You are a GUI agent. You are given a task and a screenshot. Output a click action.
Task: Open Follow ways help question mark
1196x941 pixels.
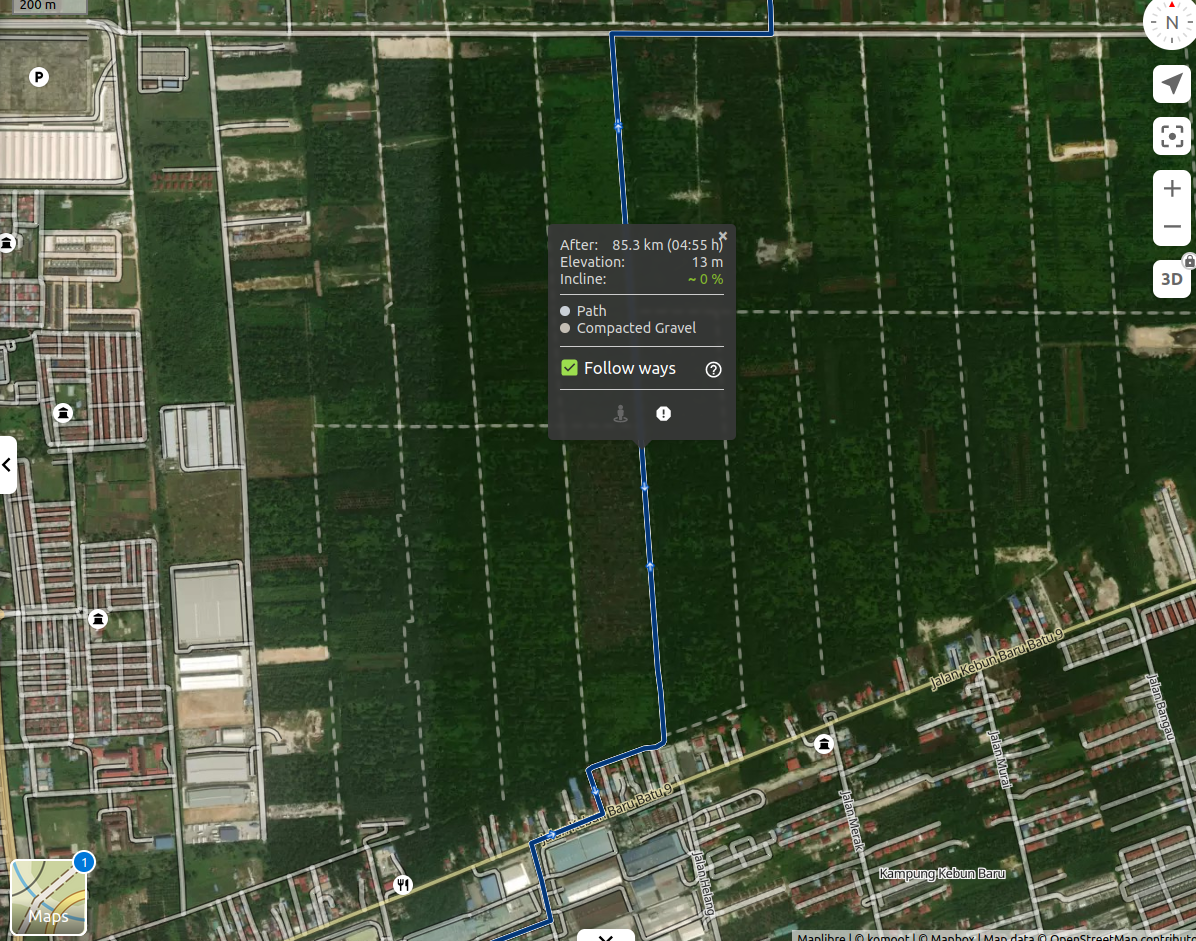pos(713,370)
